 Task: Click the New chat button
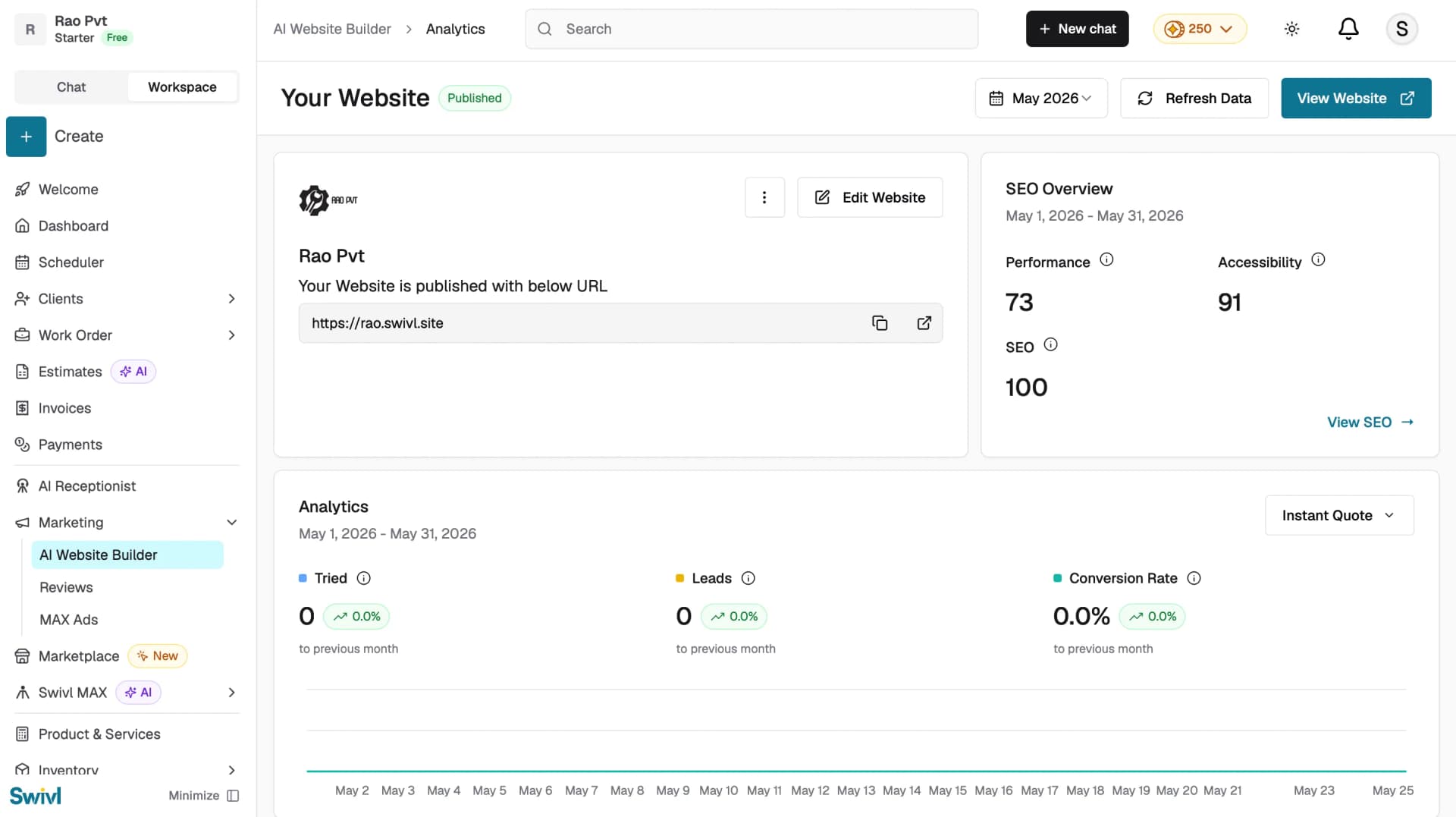coord(1077,29)
